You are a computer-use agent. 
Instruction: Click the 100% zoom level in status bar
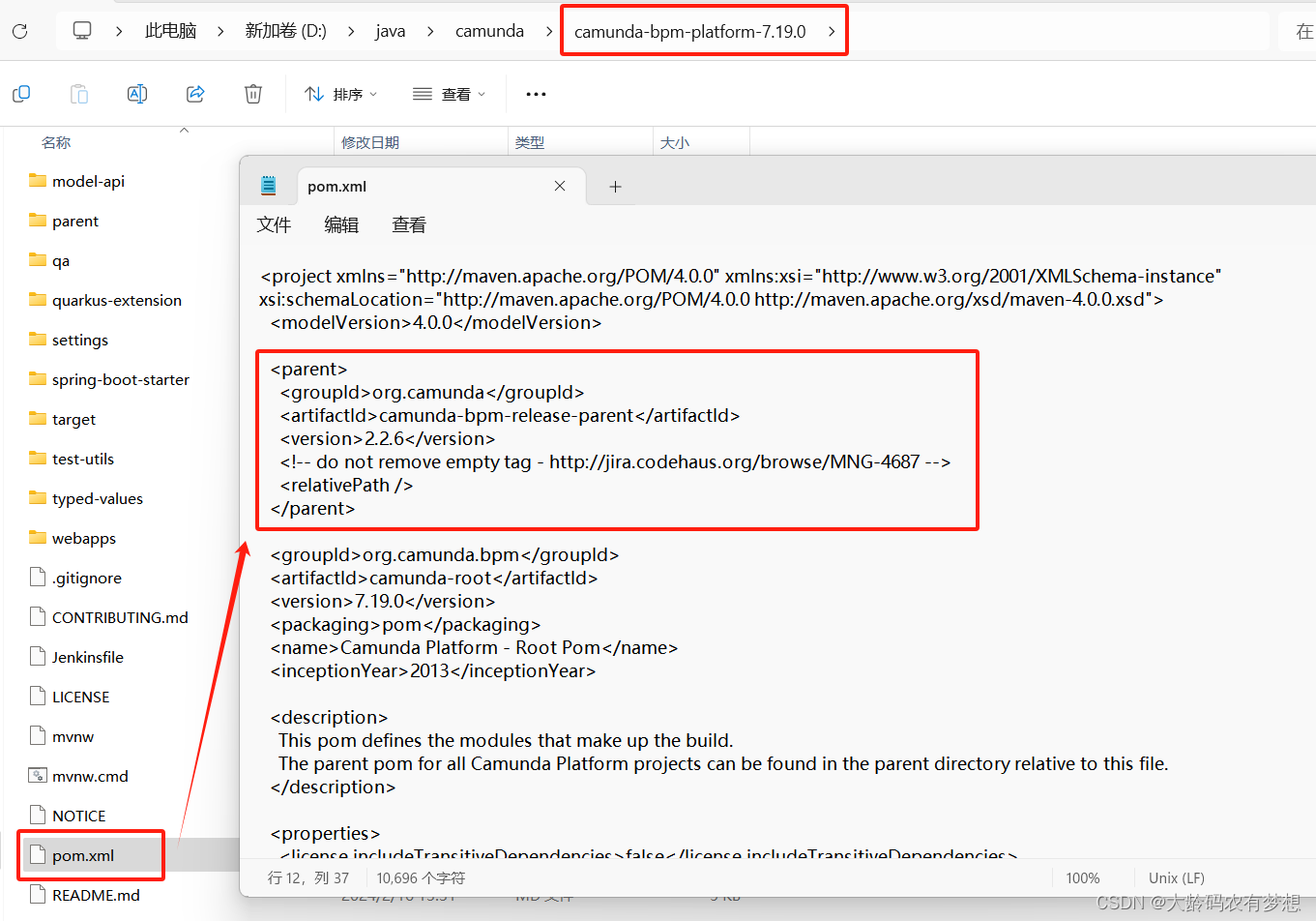coord(1083,877)
